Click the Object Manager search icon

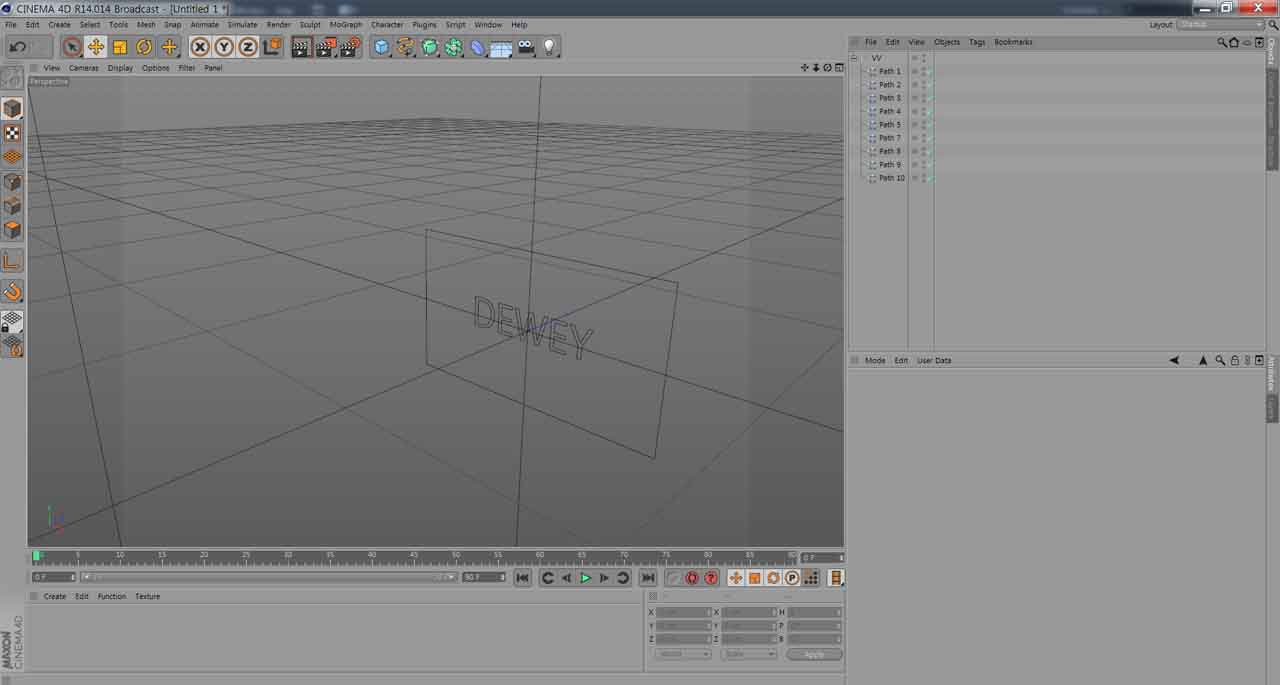(x=1221, y=42)
